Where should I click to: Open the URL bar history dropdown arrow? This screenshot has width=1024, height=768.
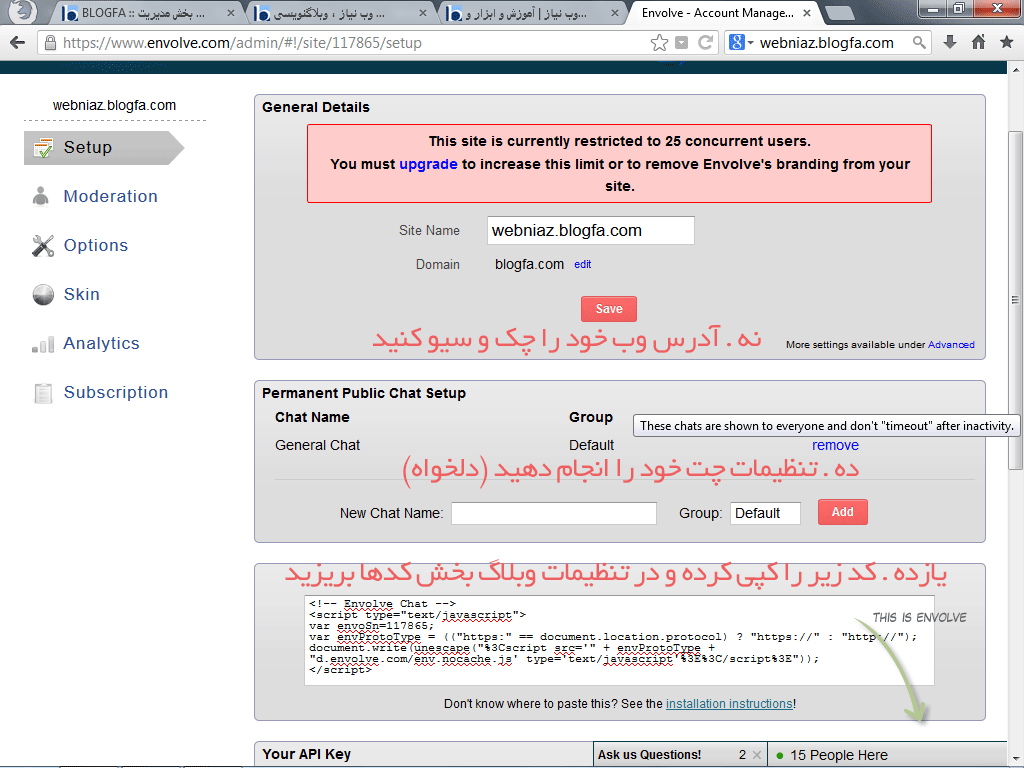point(681,43)
